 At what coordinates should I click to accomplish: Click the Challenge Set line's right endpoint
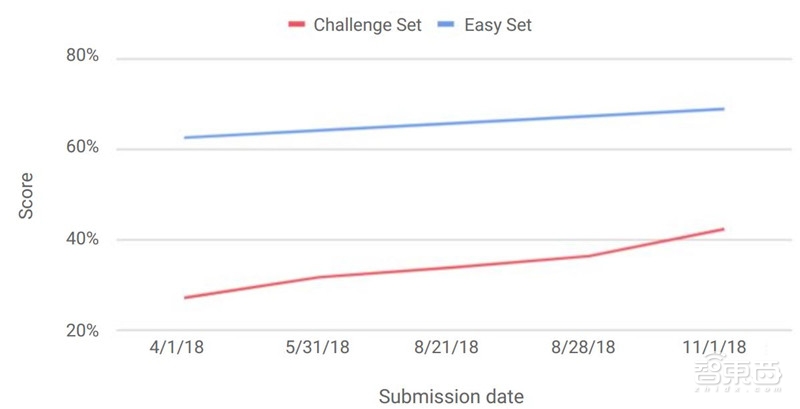pos(723,229)
